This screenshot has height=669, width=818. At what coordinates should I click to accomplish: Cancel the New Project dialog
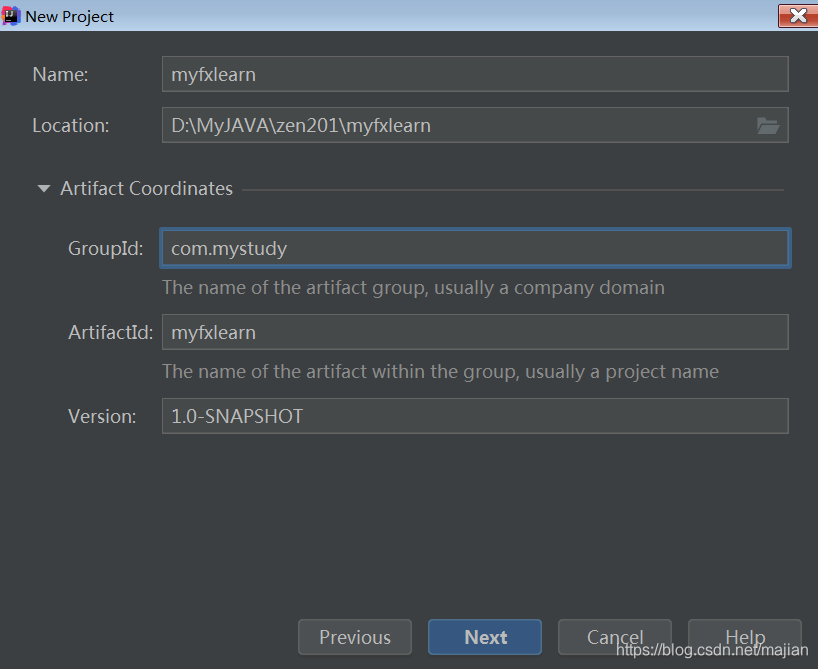[x=615, y=637]
